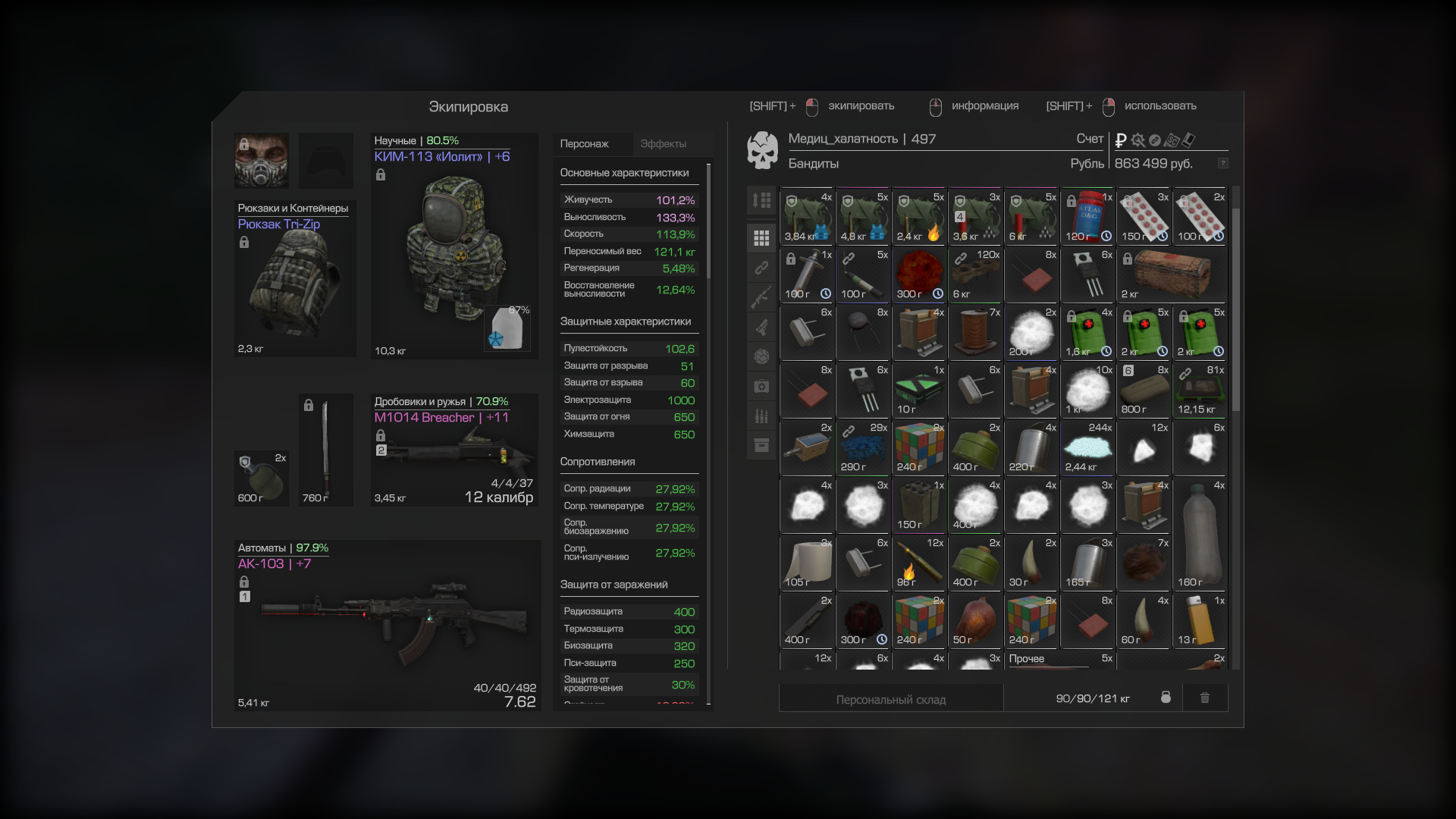1456x819 pixels.
Task: Select the 7x brown fur ball item
Action: tap(1144, 562)
